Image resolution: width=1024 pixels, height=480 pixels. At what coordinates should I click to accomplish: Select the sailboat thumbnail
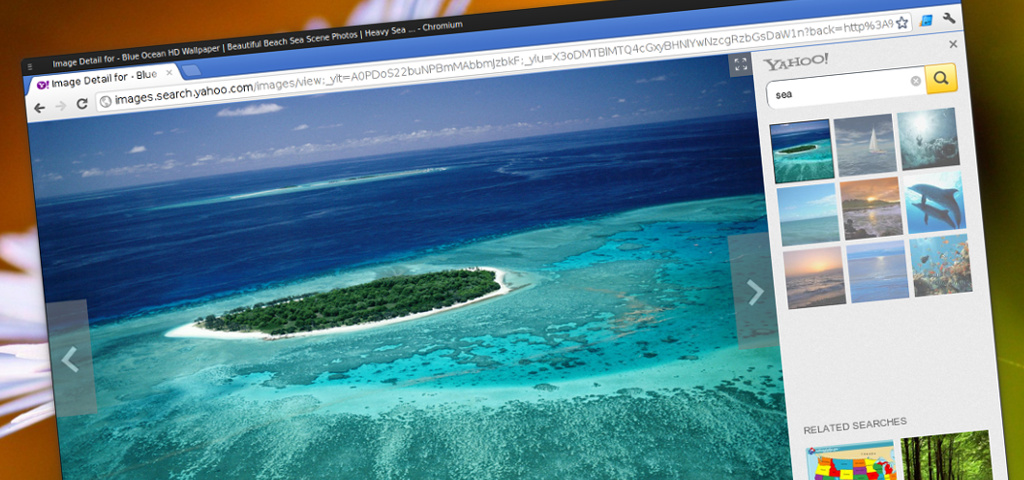(865, 144)
